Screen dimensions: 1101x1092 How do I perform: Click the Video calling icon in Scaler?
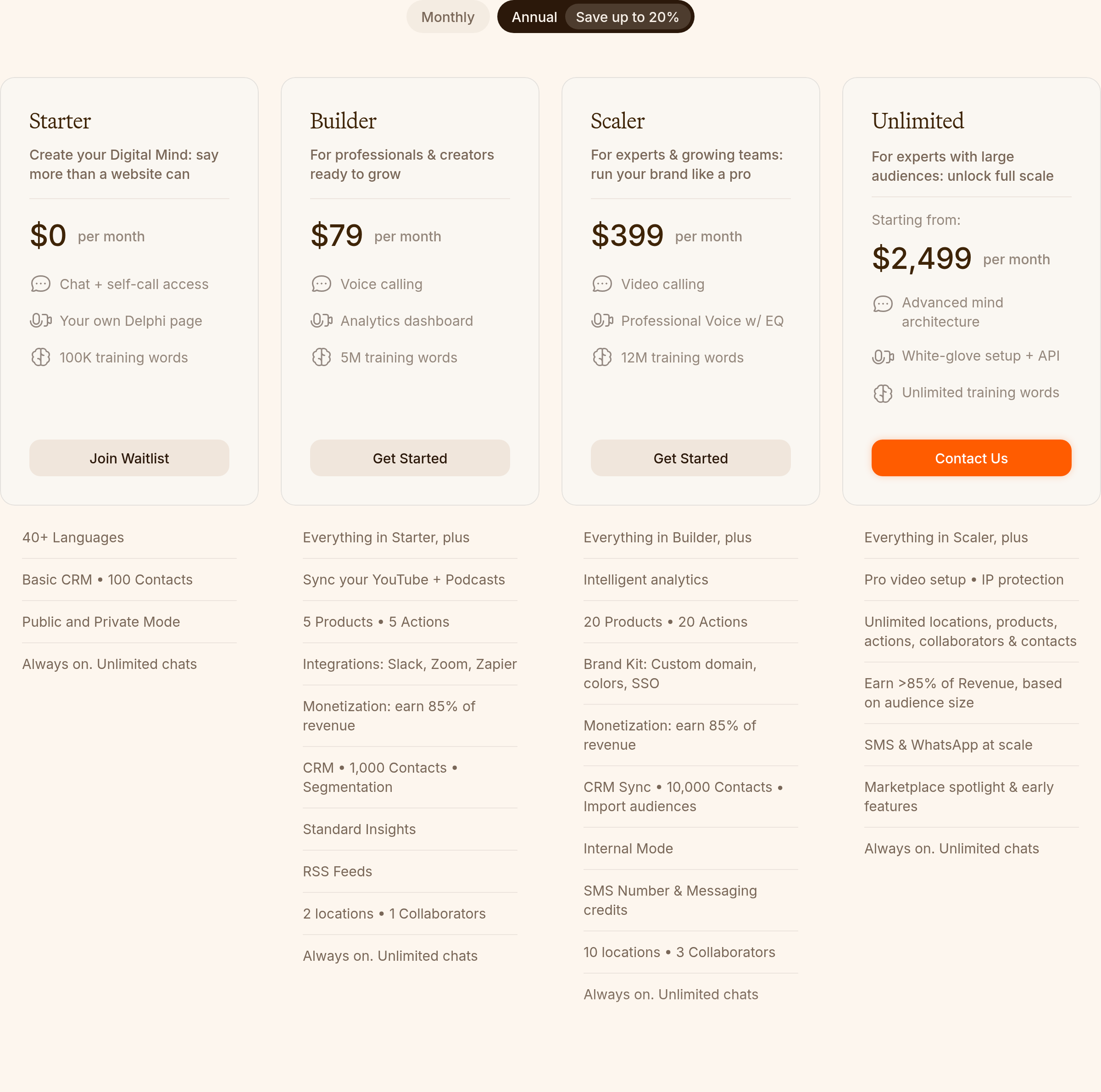602,284
